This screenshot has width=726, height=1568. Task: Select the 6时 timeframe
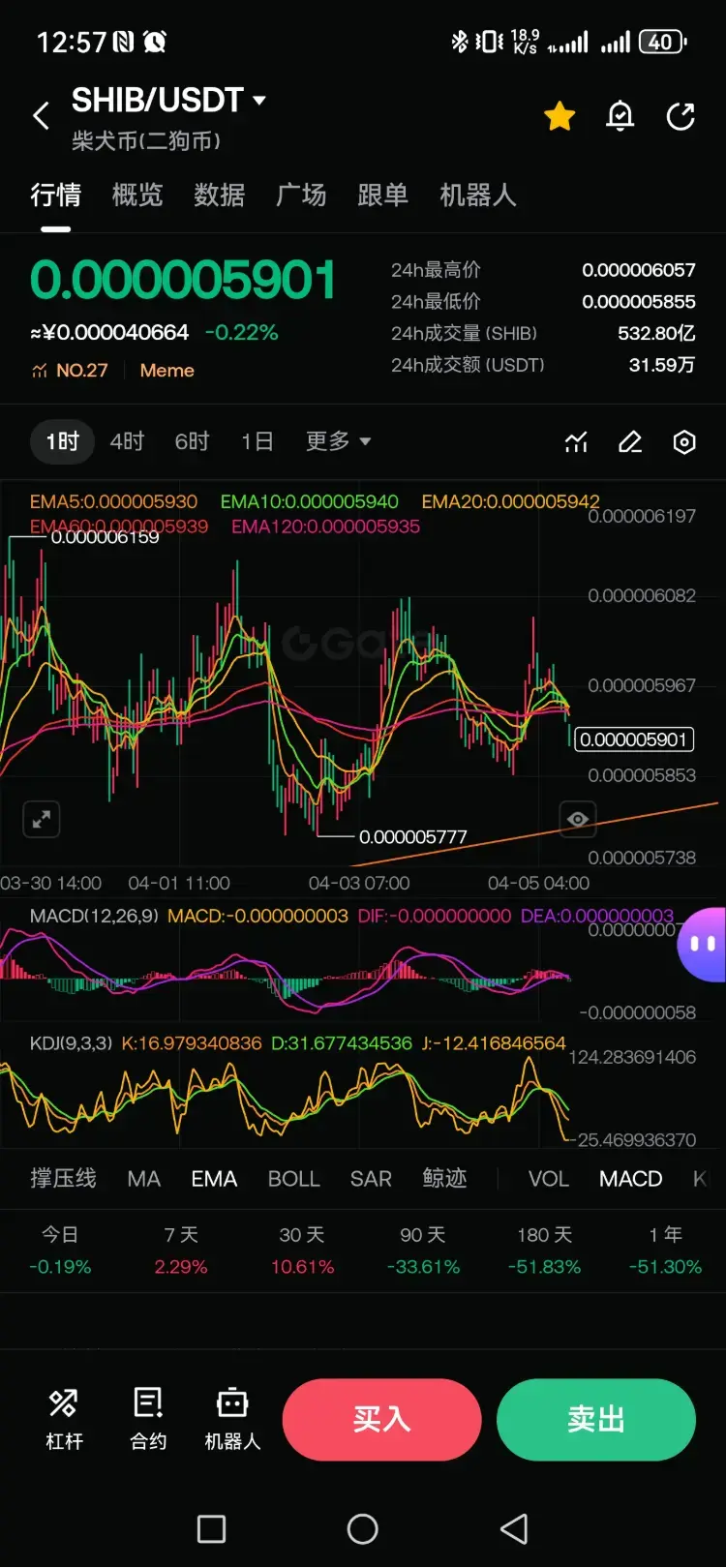[192, 441]
